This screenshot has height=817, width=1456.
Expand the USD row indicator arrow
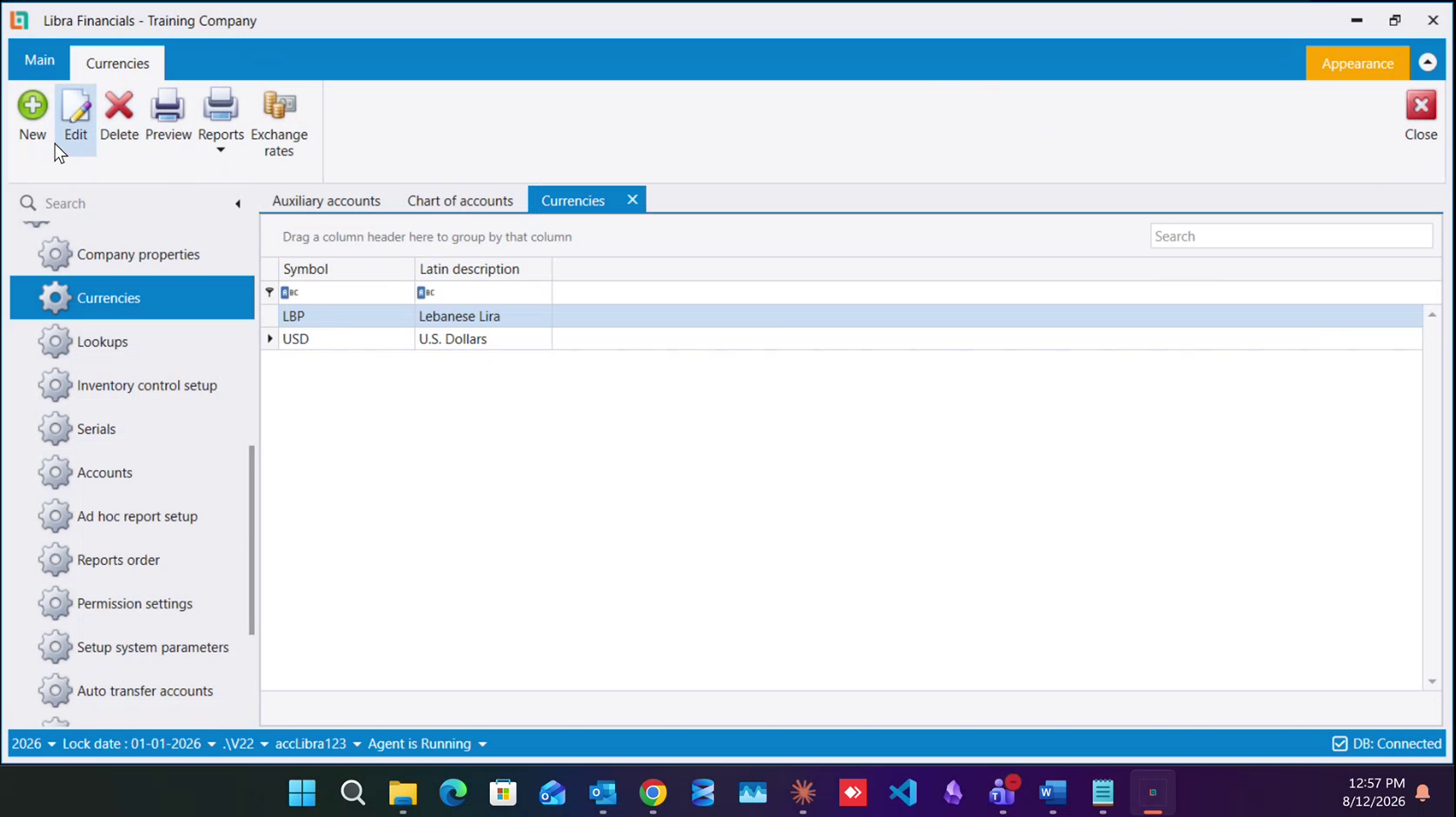click(x=270, y=339)
